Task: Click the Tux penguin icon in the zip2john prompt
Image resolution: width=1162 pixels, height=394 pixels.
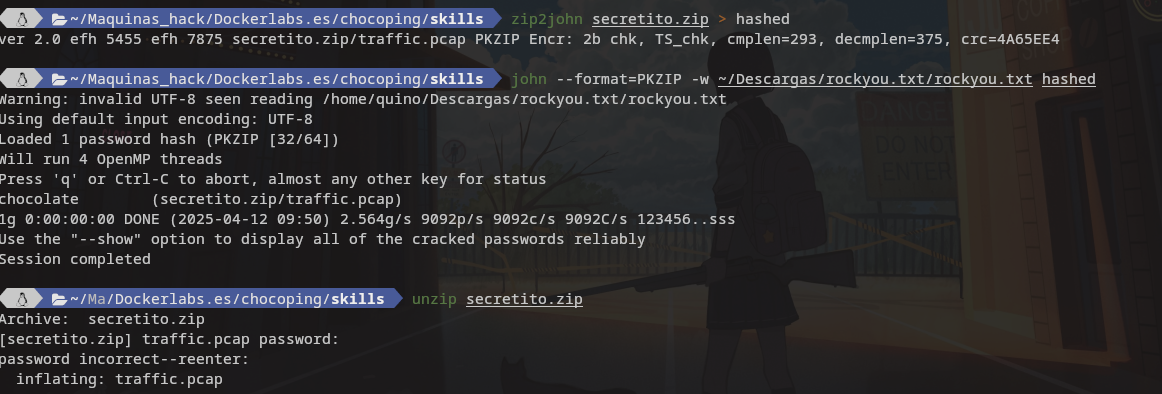Action: [x=22, y=19]
